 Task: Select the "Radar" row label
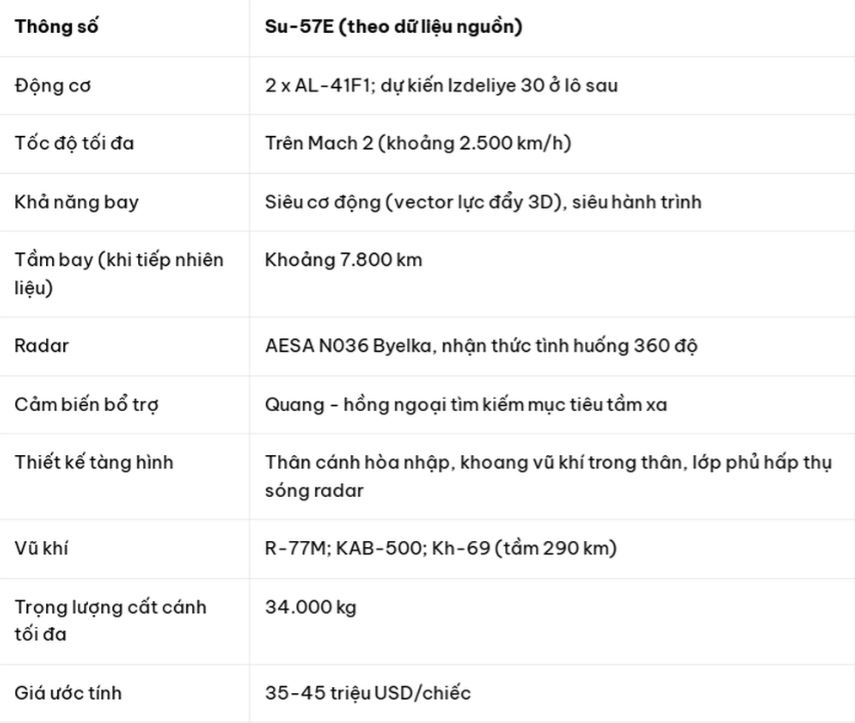[x=42, y=346]
